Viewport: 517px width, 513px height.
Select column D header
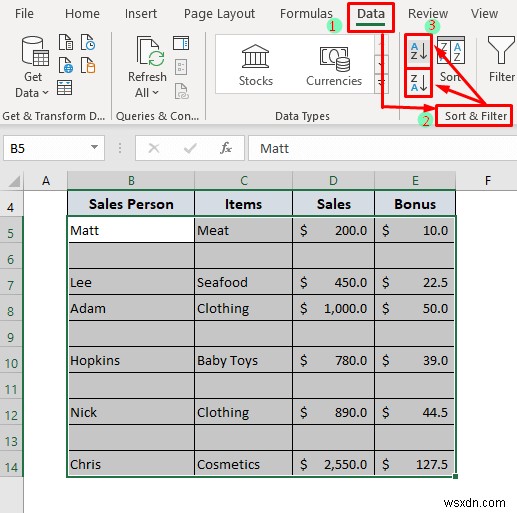(x=333, y=181)
